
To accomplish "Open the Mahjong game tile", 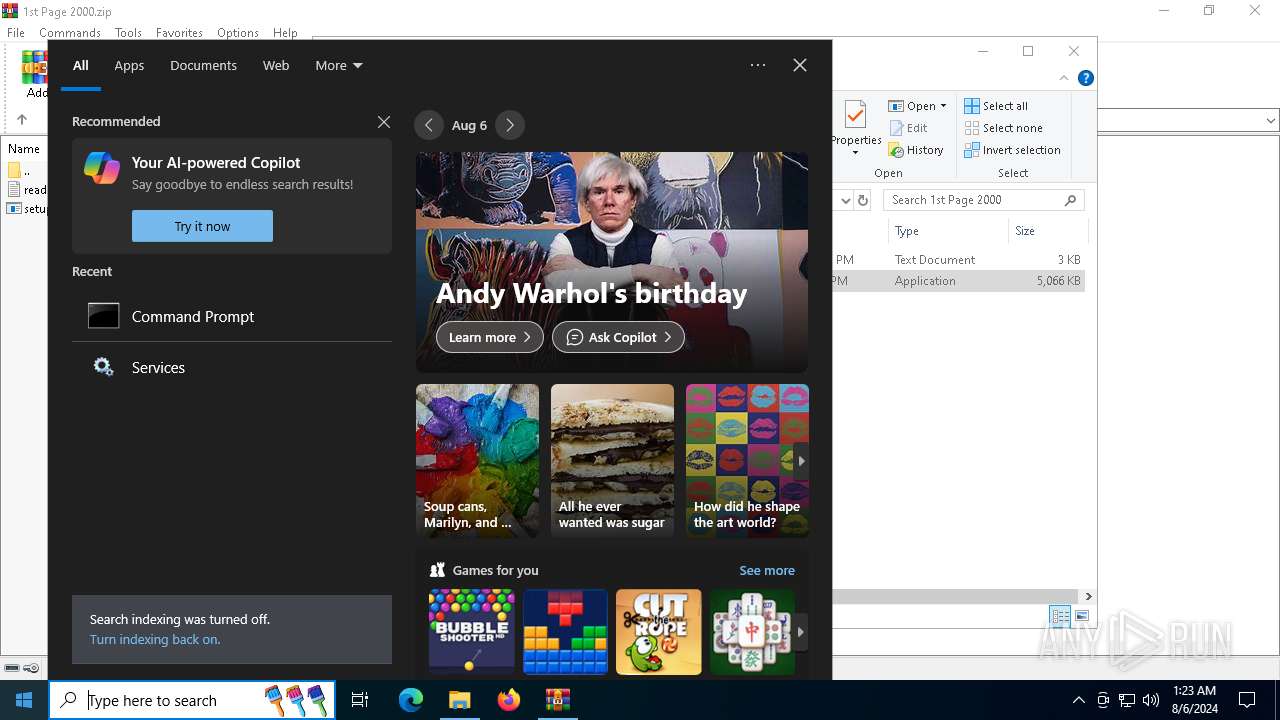I will click(752, 631).
